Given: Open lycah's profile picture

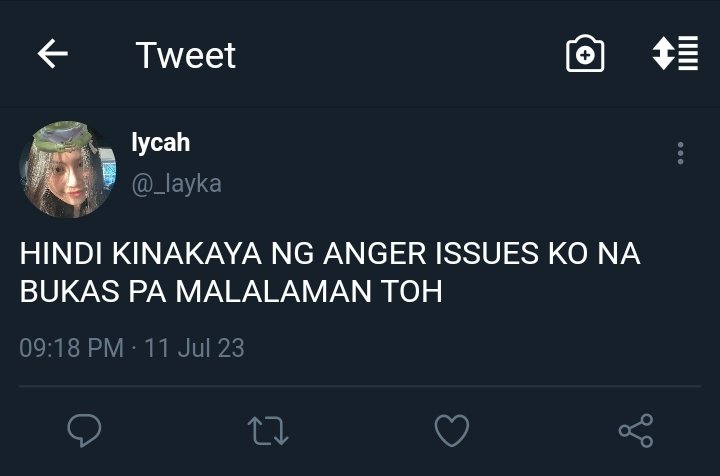Looking at the screenshot, I should point(67,169).
